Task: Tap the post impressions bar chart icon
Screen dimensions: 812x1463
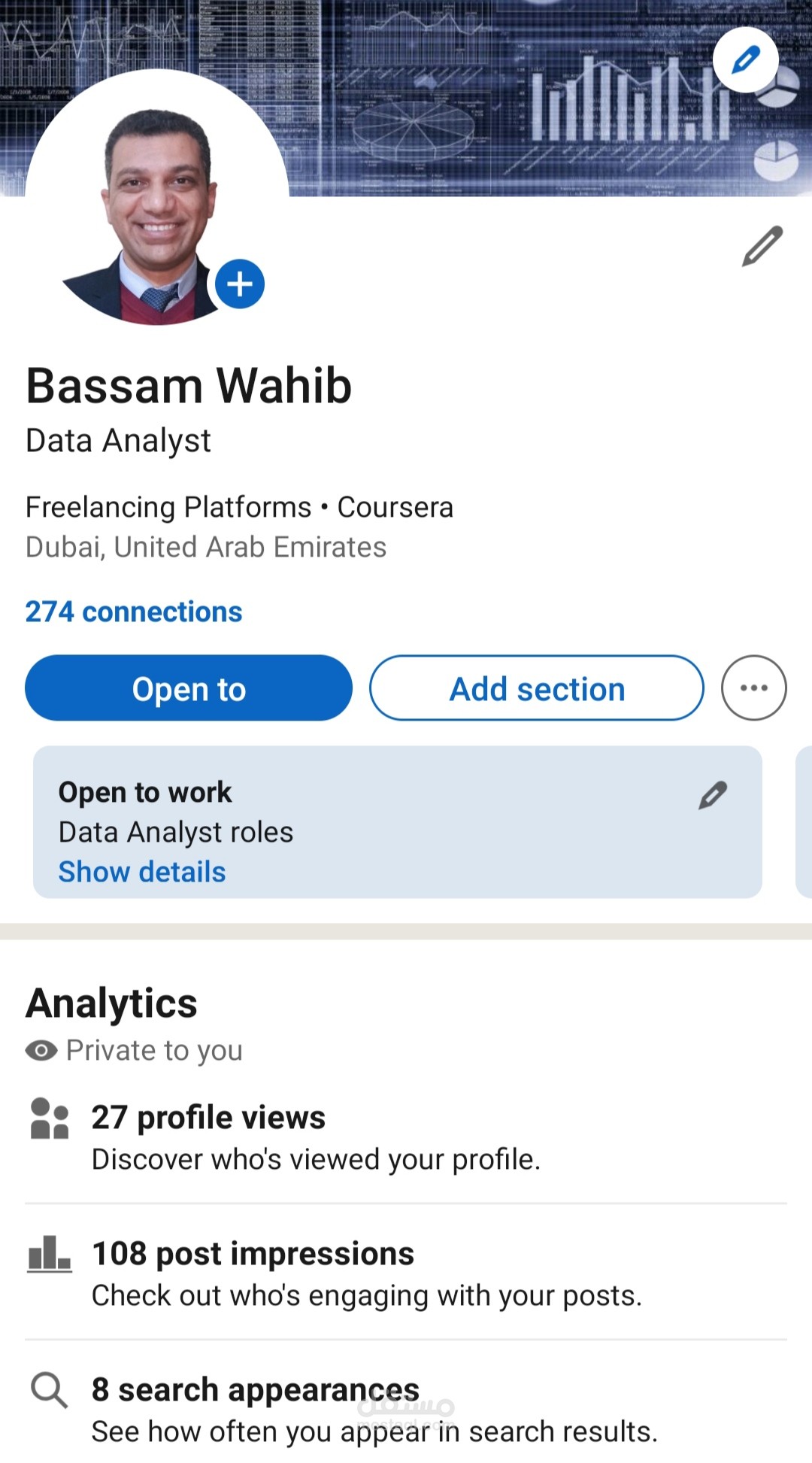Action: tap(50, 1254)
